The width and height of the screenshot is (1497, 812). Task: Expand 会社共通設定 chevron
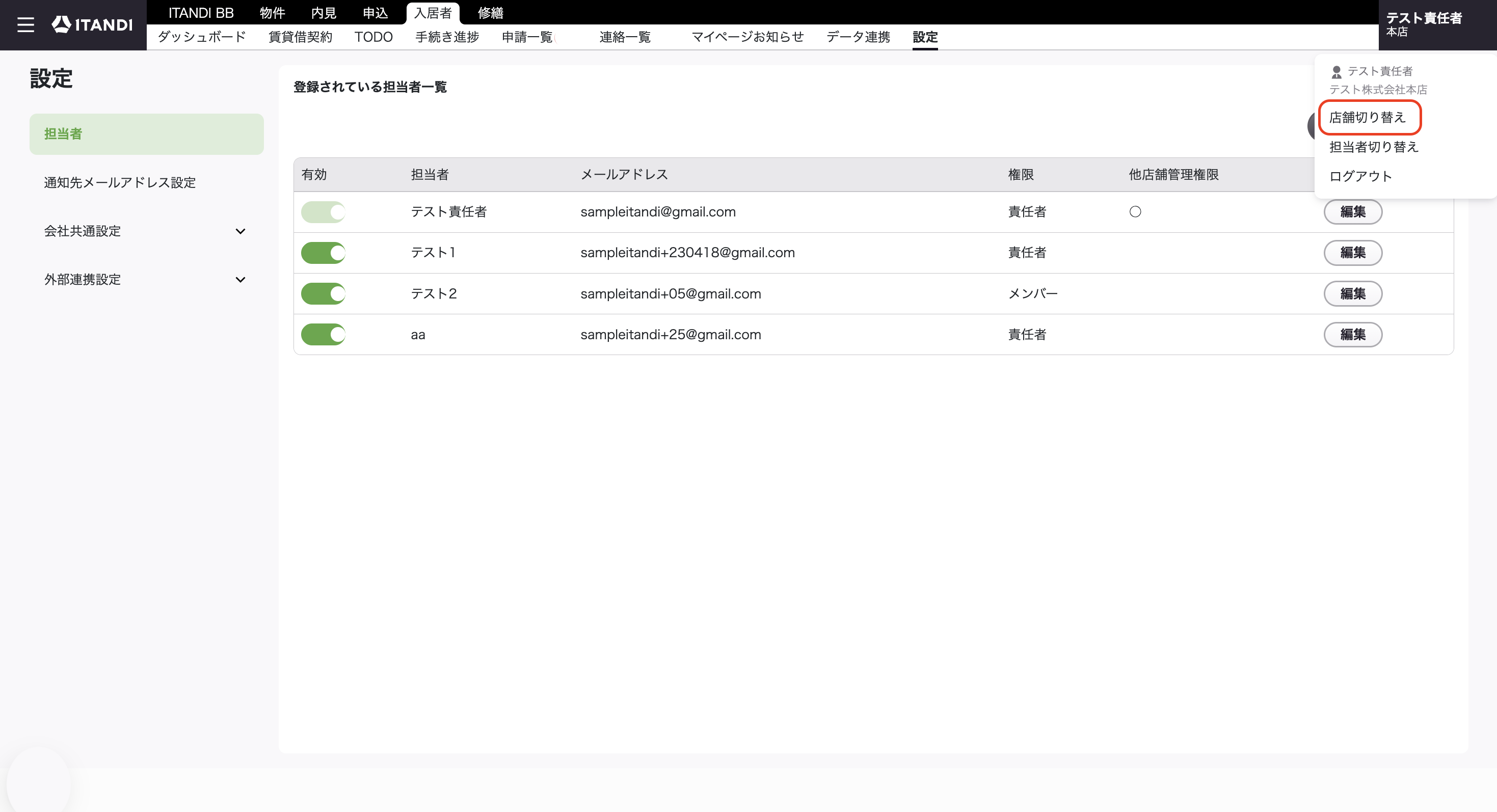(x=240, y=231)
